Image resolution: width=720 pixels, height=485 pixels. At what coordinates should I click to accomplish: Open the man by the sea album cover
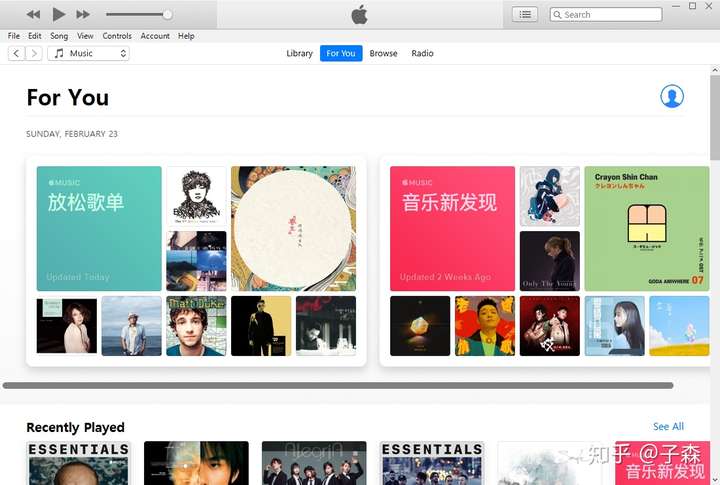pyautogui.click(x=131, y=326)
